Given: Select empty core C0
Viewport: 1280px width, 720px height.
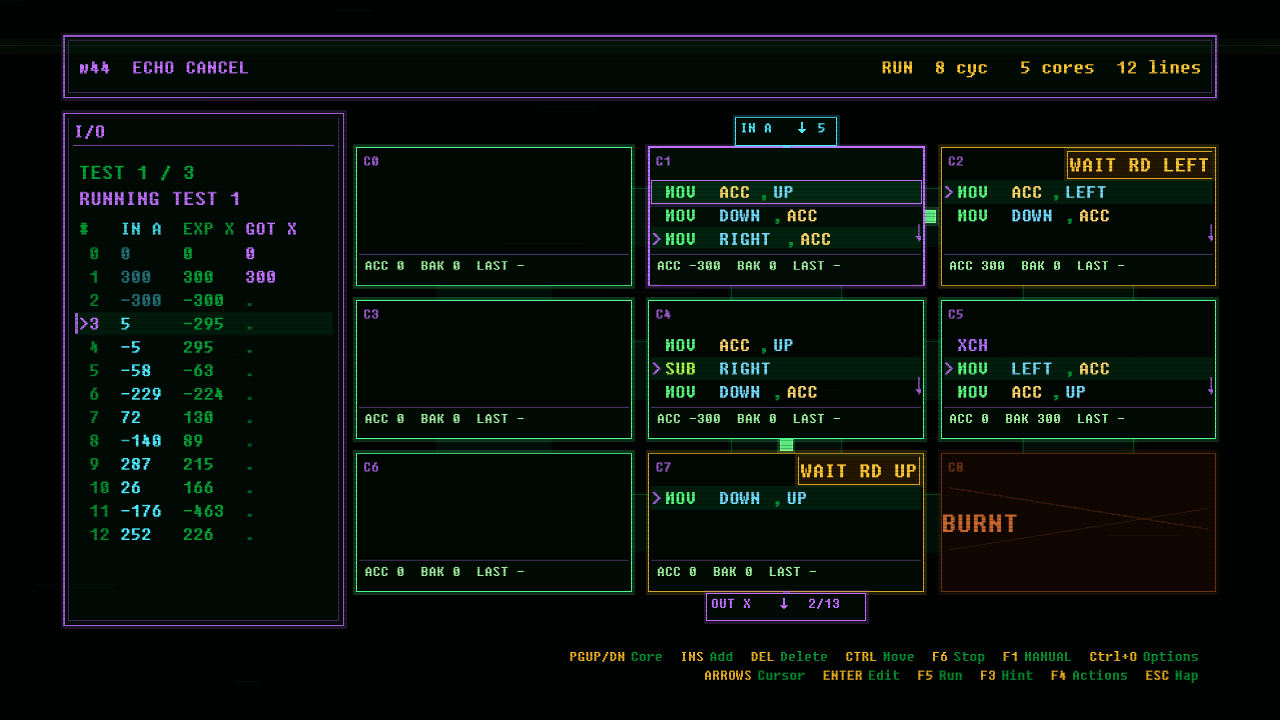Looking at the screenshot, I should click(x=494, y=216).
